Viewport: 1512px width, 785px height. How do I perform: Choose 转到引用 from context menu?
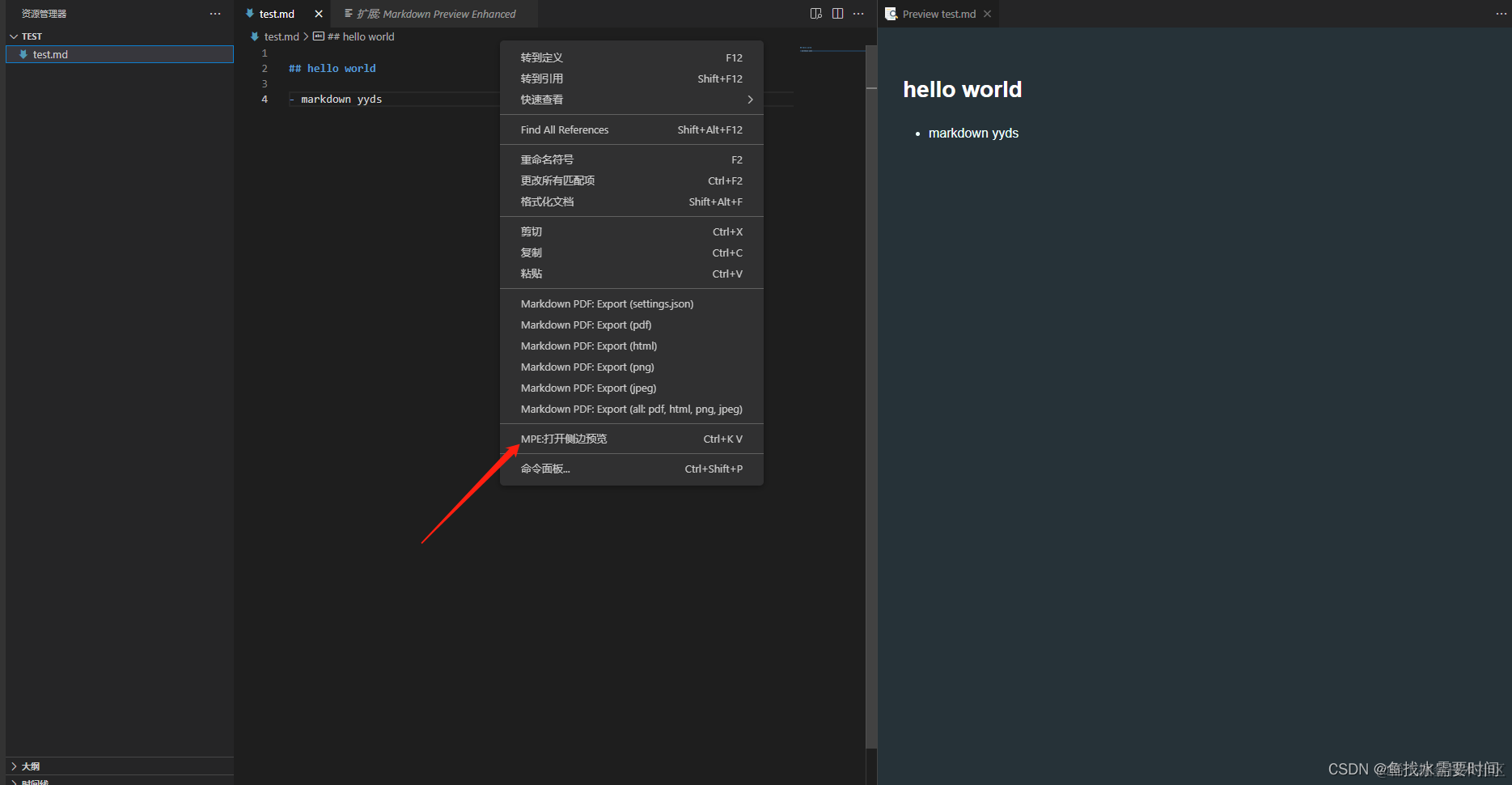(x=632, y=78)
